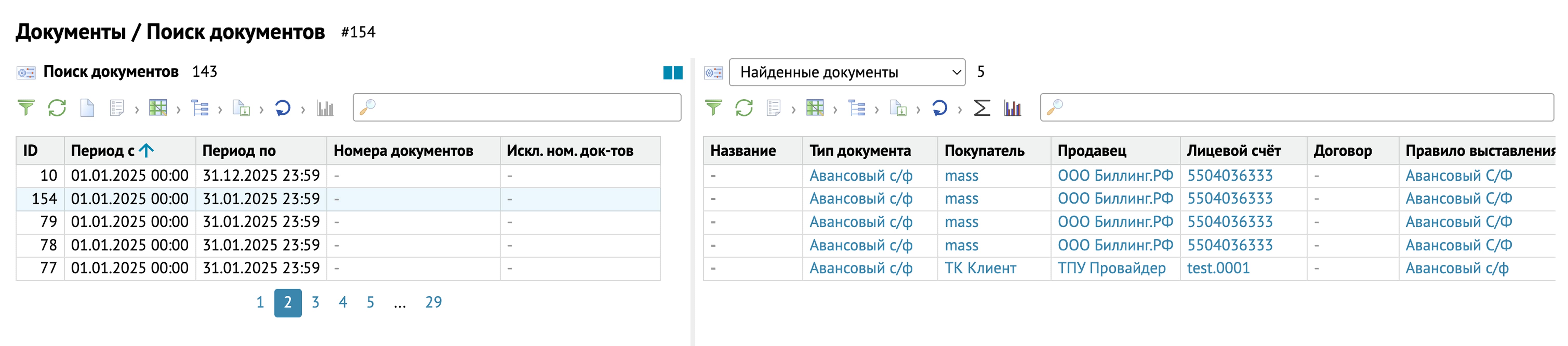Refresh the Поиск документов table
Viewport: 1568px width, 346px height.
[57, 108]
